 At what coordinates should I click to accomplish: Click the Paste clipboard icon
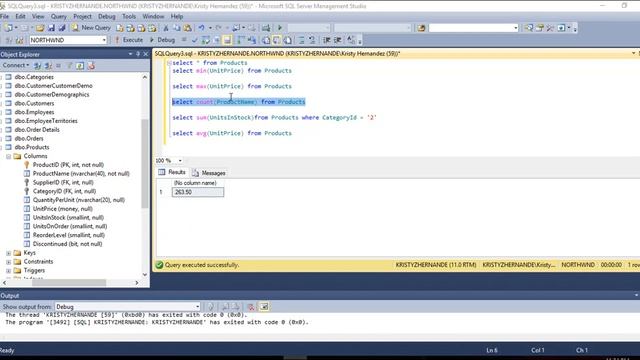point(187,28)
